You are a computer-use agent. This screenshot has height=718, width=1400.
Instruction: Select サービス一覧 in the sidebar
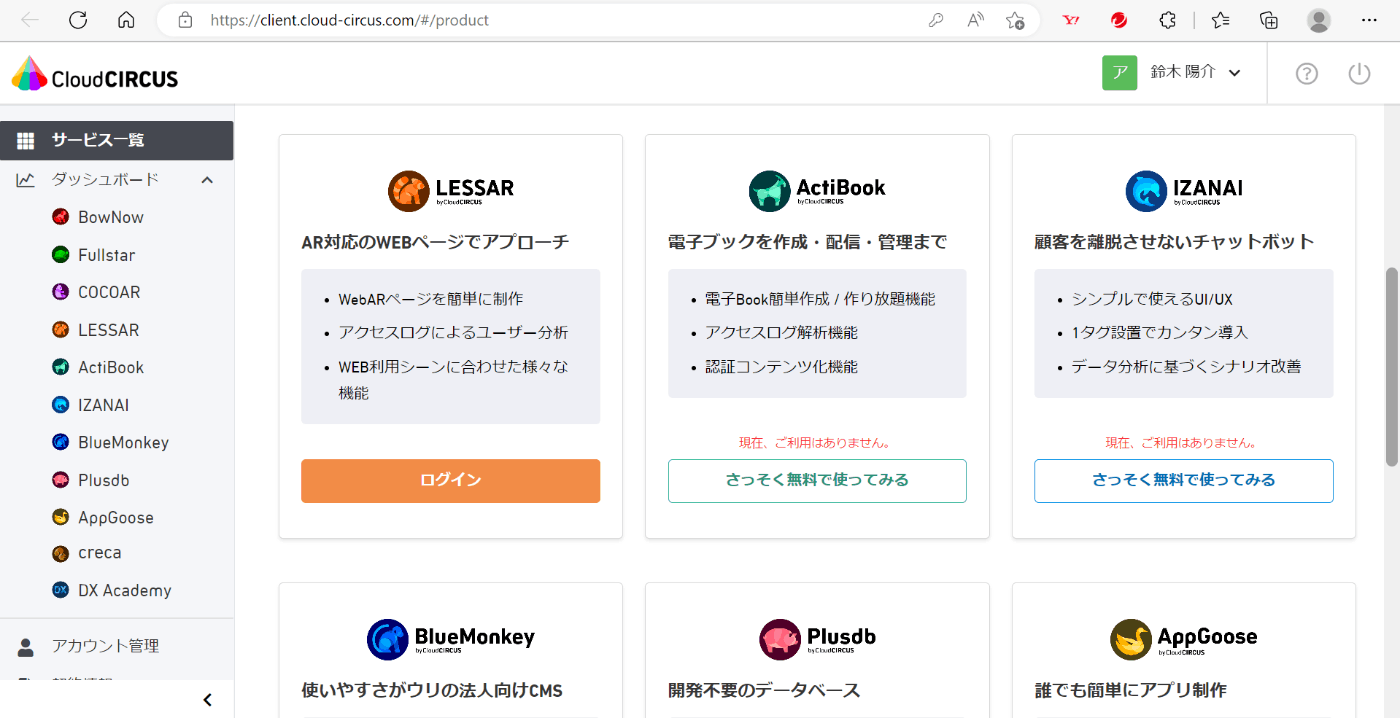[x=117, y=140]
